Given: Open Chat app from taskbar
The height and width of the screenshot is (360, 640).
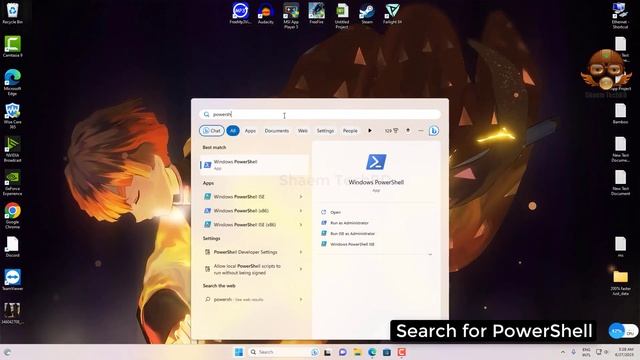Looking at the screenshot, I should click(342, 352).
